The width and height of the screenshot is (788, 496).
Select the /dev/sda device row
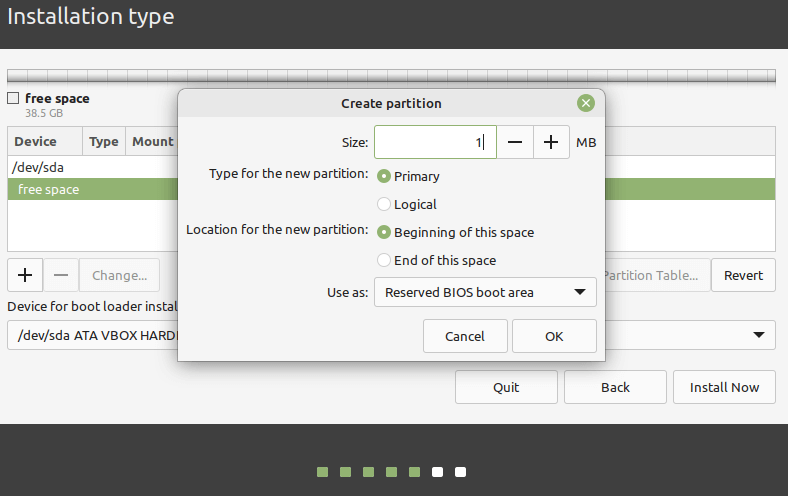point(90,167)
